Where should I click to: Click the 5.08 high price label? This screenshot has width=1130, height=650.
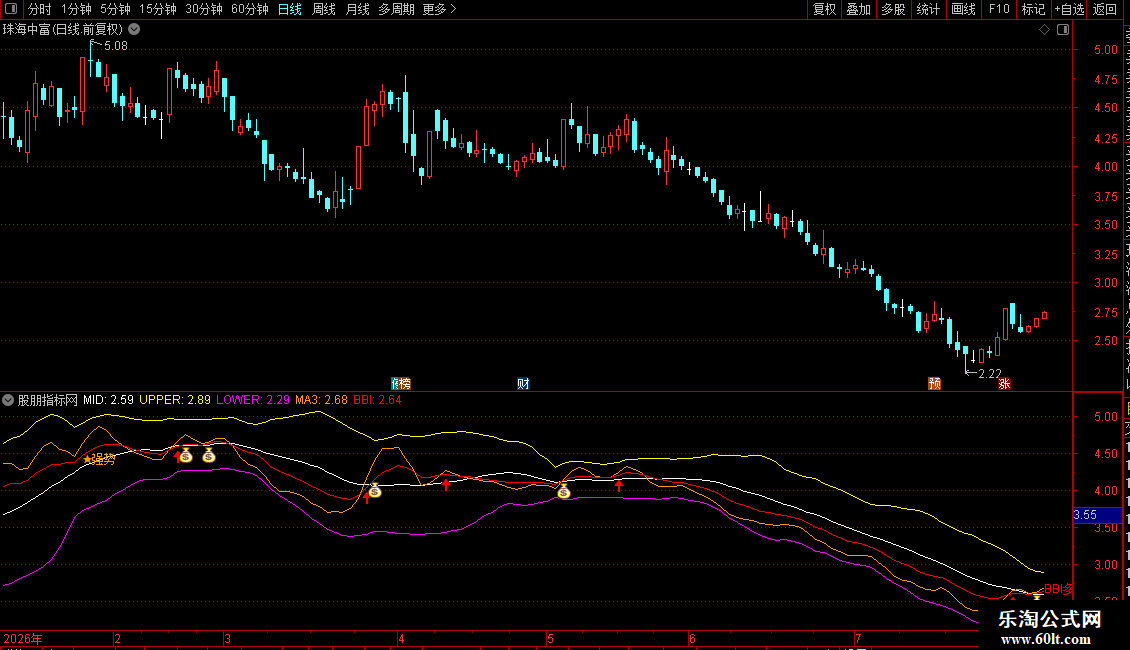click(115, 46)
